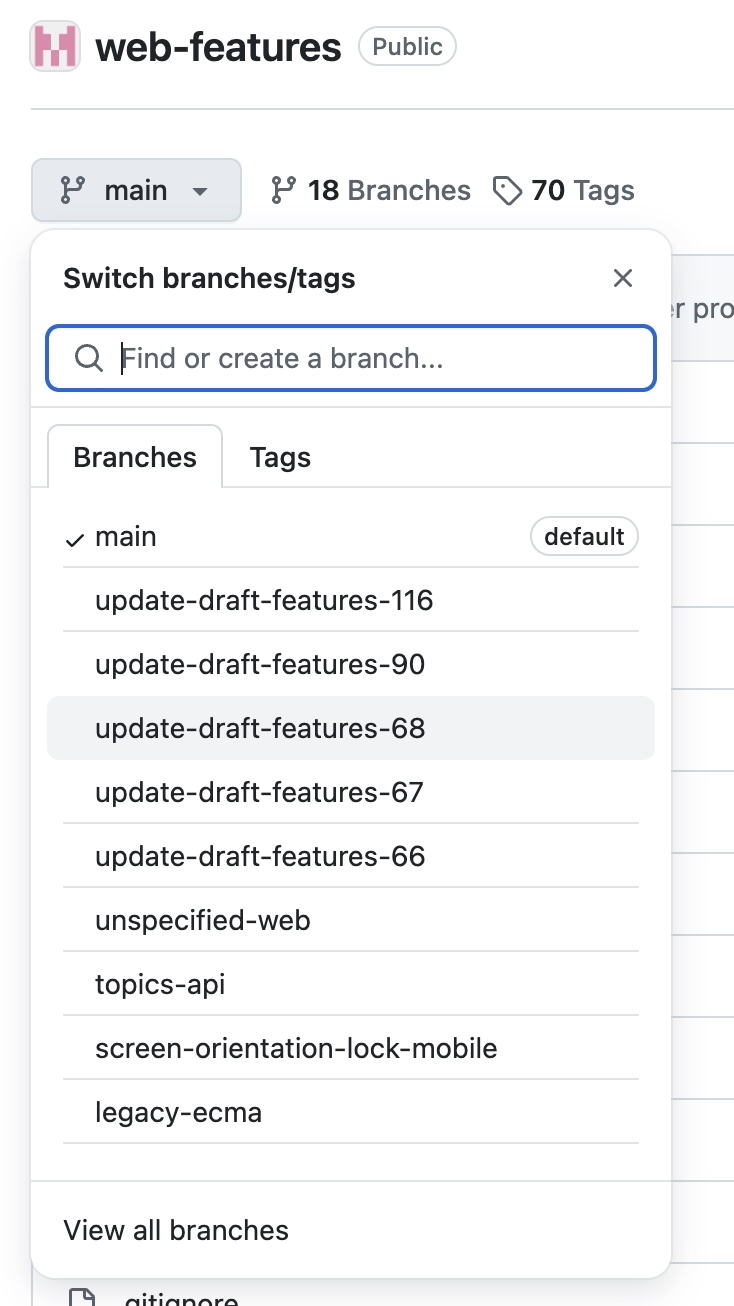This screenshot has width=734, height=1306.
Task: Click the Switch branches/tags heading
Action: coord(209,278)
